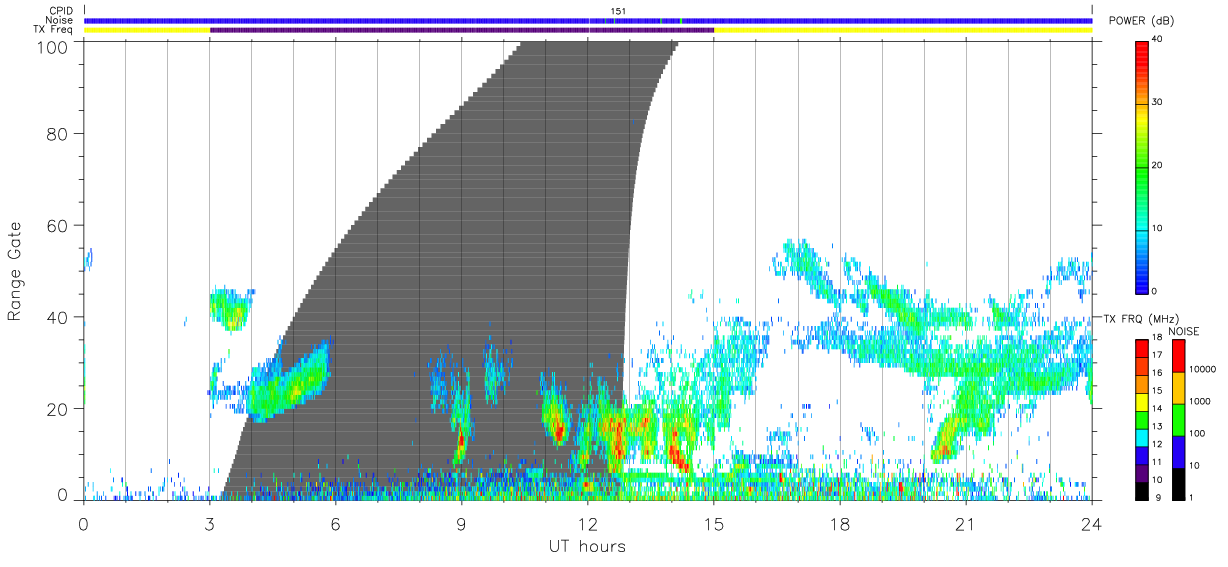Click the 1000 tick on the noise scale
The image size is (1228, 567).
pos(1200,401)
